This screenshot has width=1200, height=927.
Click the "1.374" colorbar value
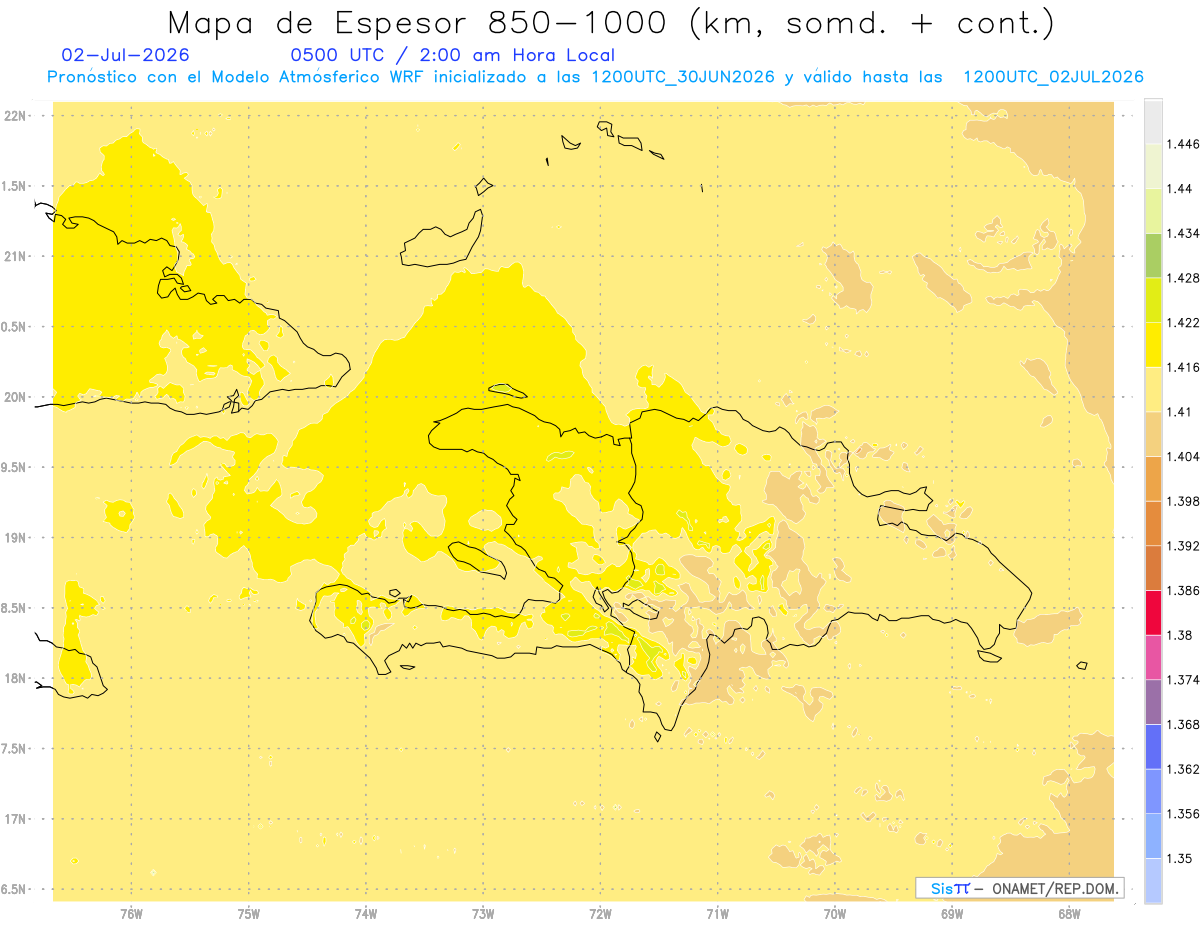pyautogui.click(x=1183, y=680)
